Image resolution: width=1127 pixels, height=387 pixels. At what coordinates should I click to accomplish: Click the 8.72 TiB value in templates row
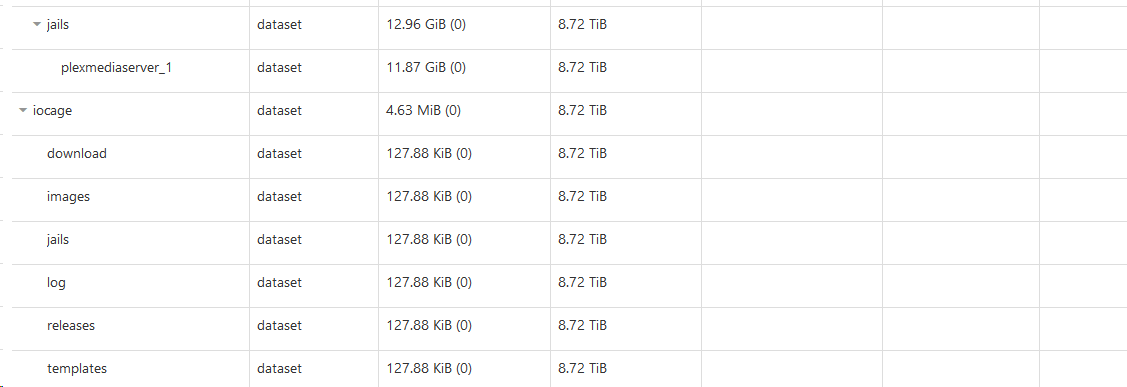(582, 368)
